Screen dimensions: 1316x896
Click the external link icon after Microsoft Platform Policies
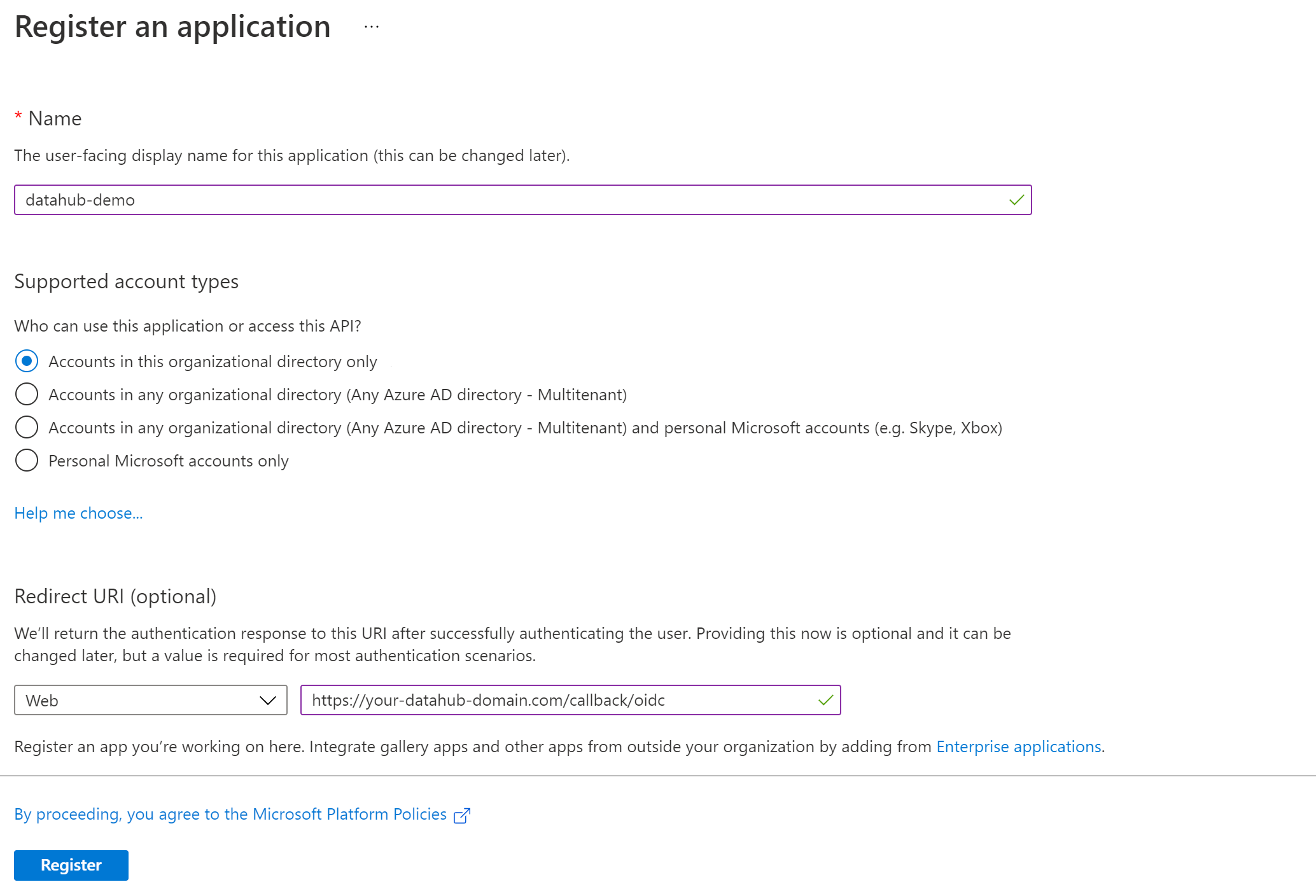pos(461,815)
